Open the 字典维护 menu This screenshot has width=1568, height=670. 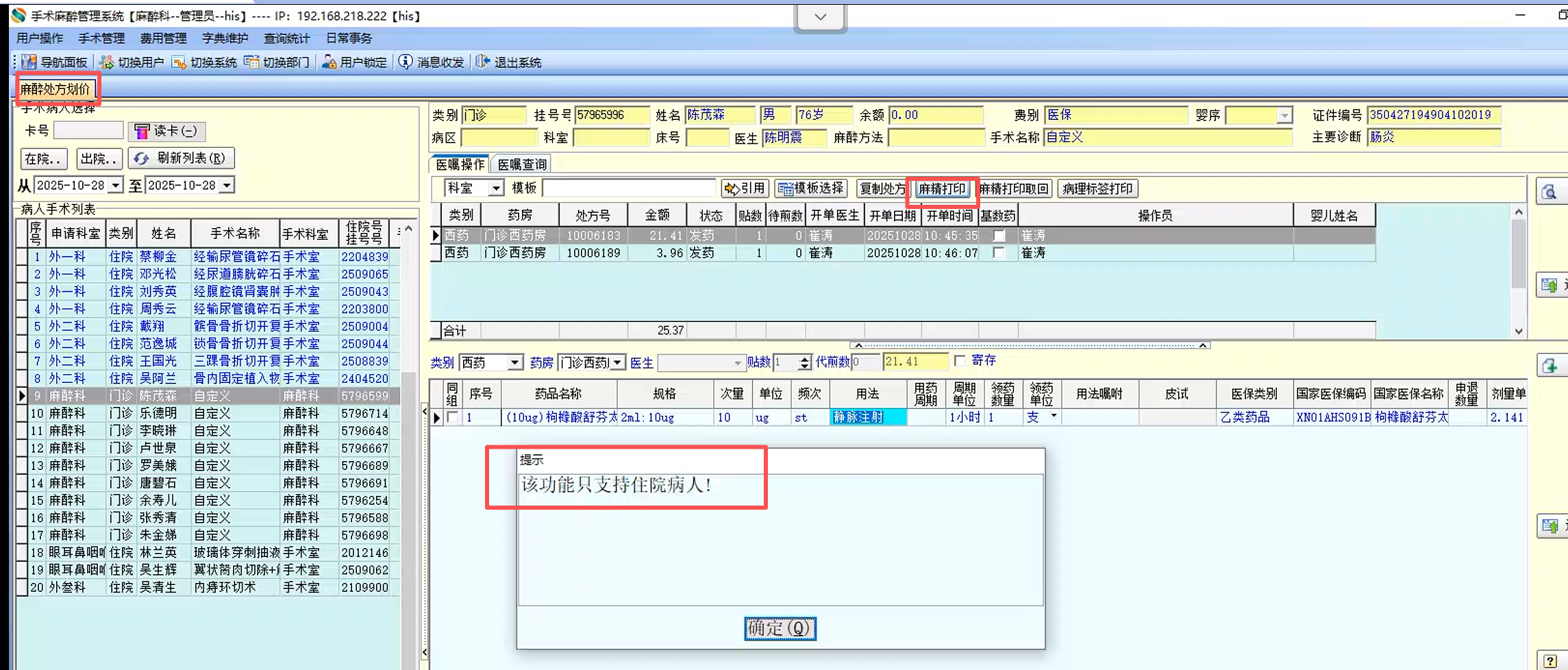coord(225,38)
